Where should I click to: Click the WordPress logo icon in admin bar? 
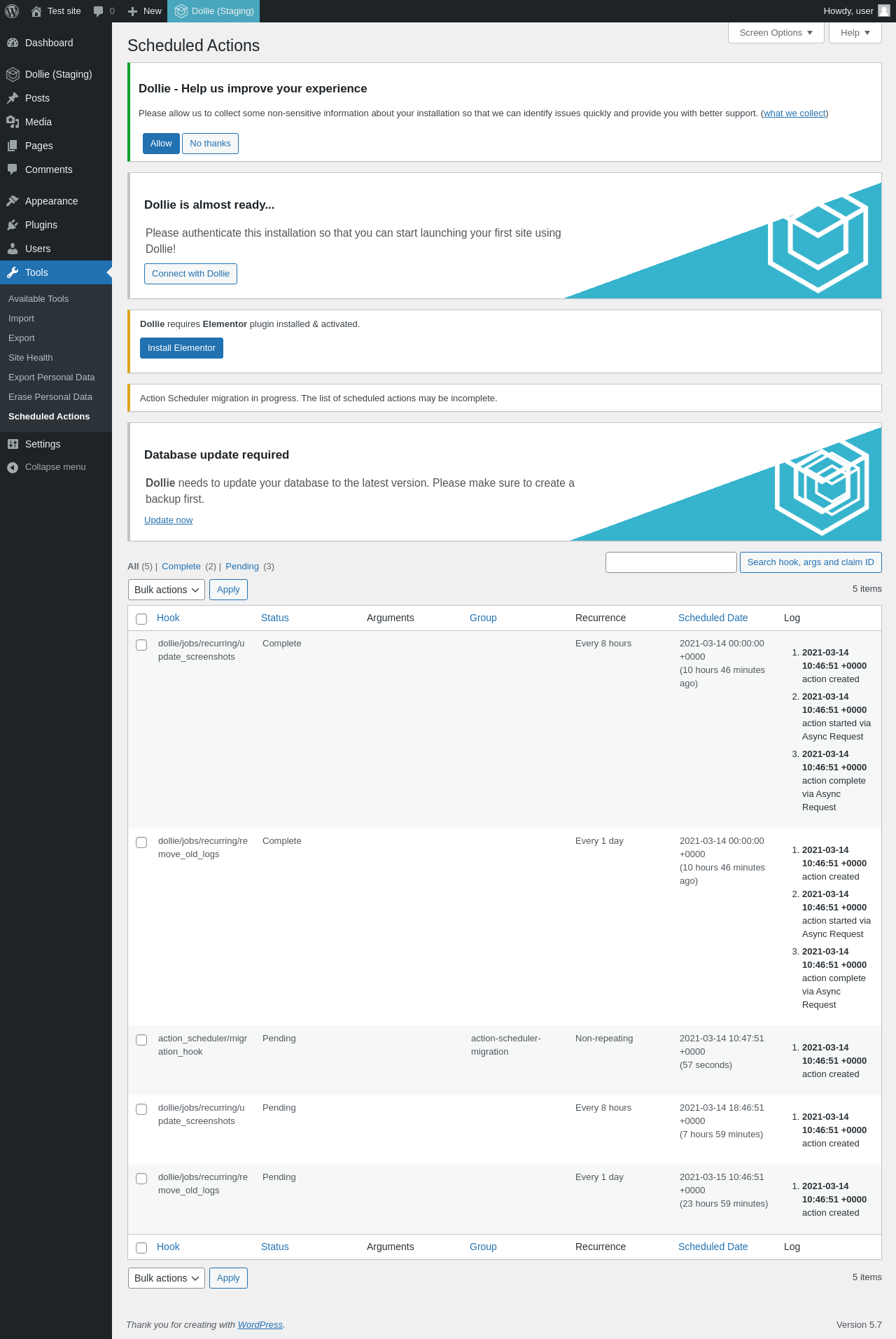tap(12, 11)
